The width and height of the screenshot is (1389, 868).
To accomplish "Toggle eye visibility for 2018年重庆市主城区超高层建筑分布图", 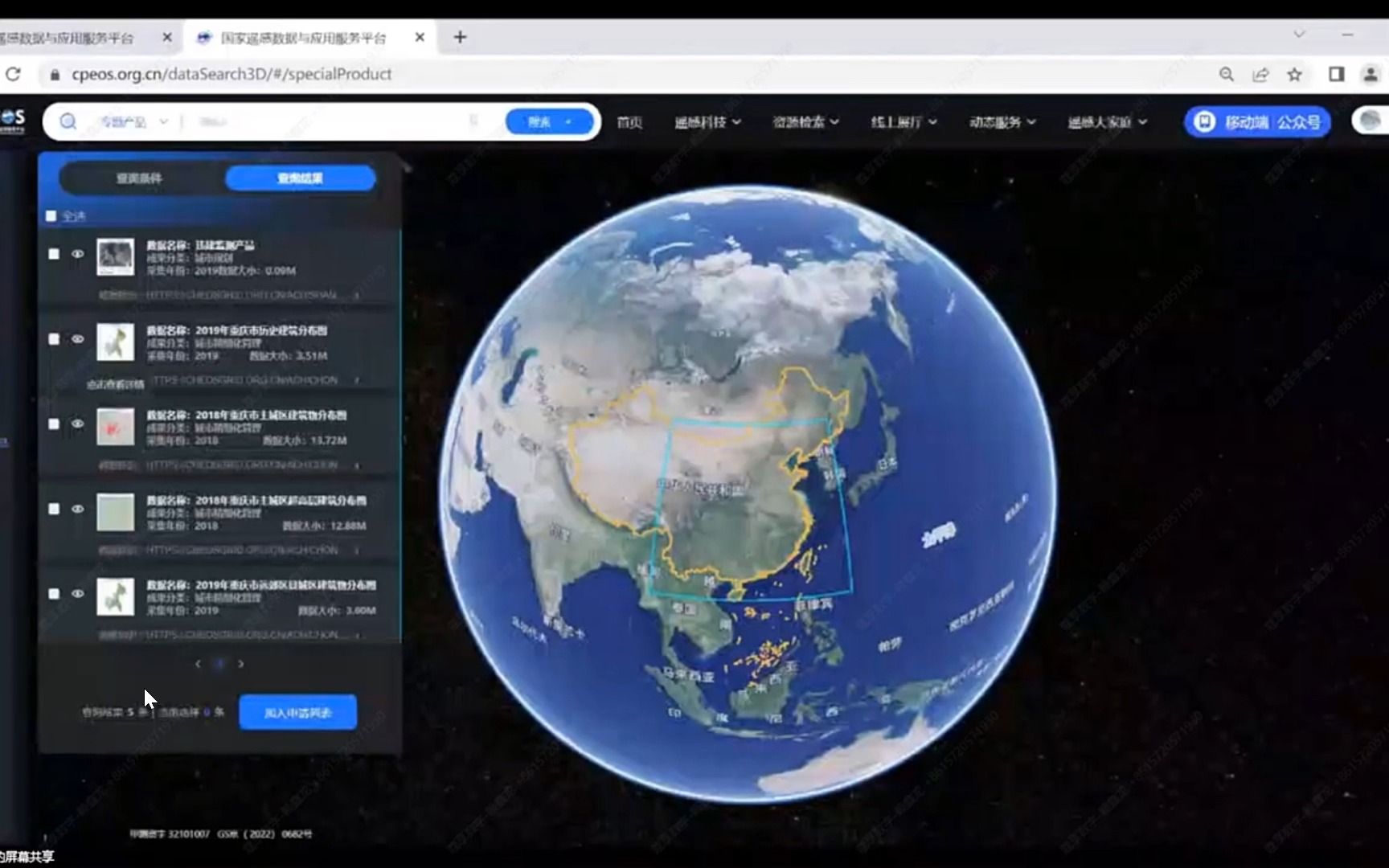I will coord(78,509).
